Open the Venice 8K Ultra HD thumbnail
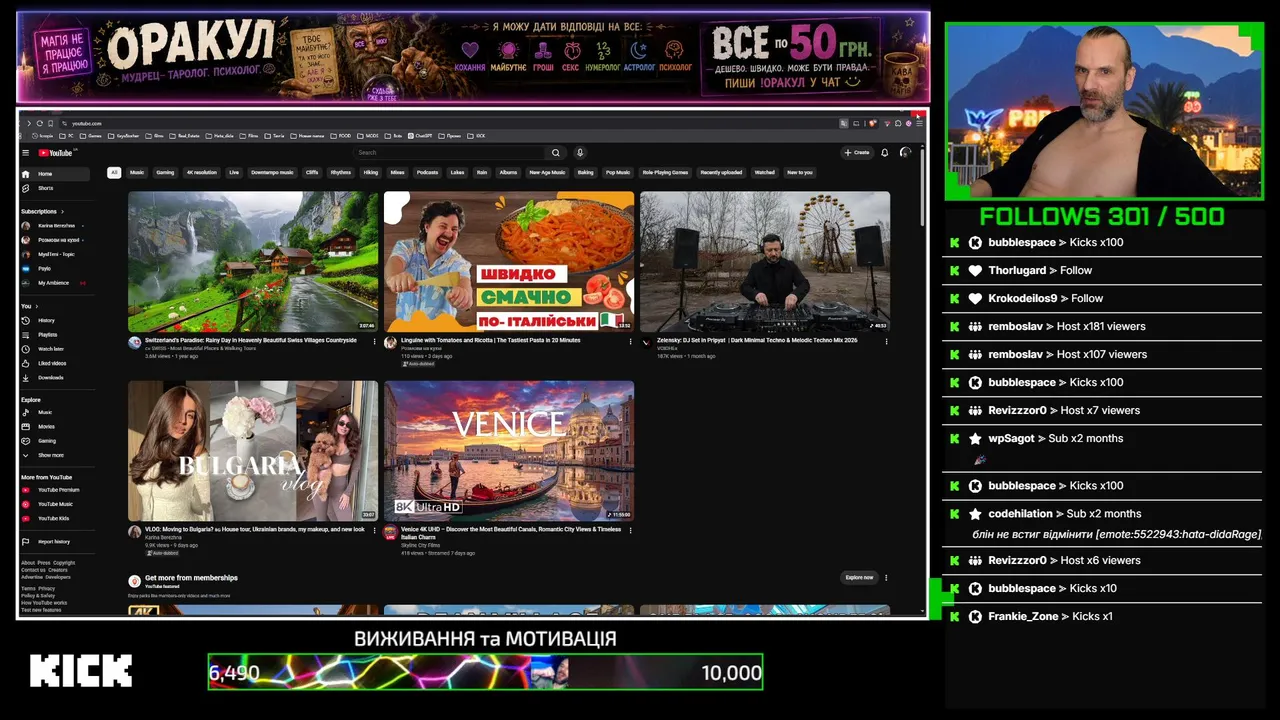Viewport: 1280px width, 720px height. pos(509,451)
